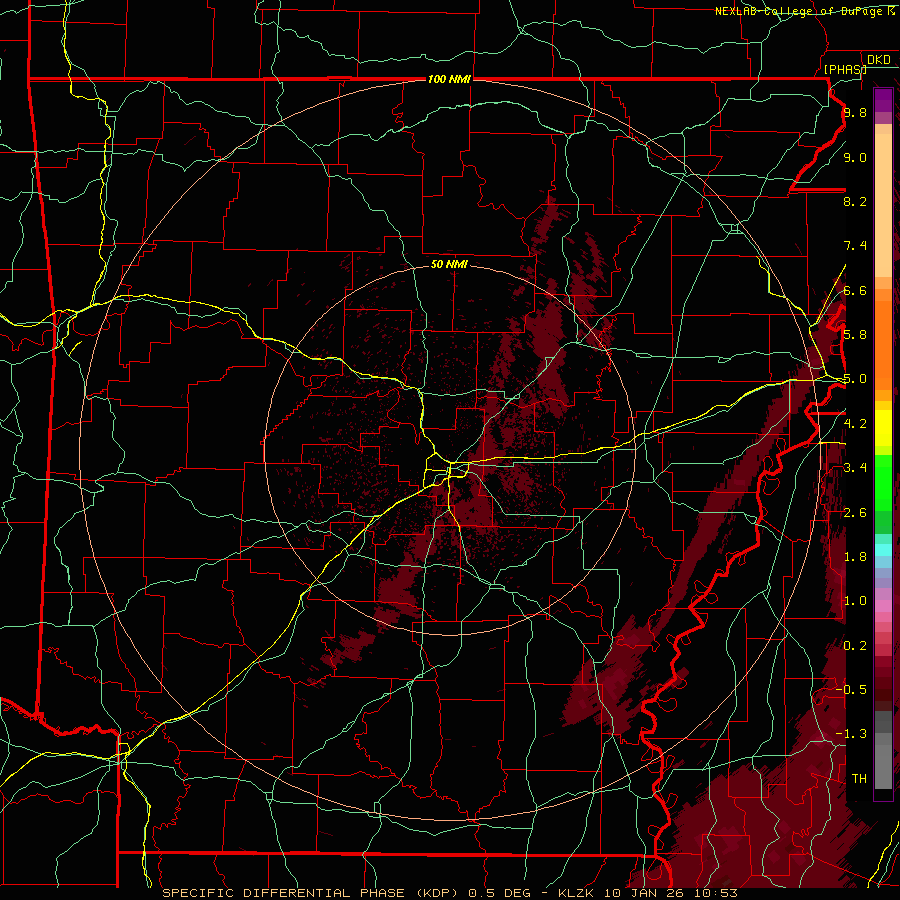Viewport: 900px width, 900px height.
Task: Click the 9.0 value on the scale
Action: tap(855, 157)
